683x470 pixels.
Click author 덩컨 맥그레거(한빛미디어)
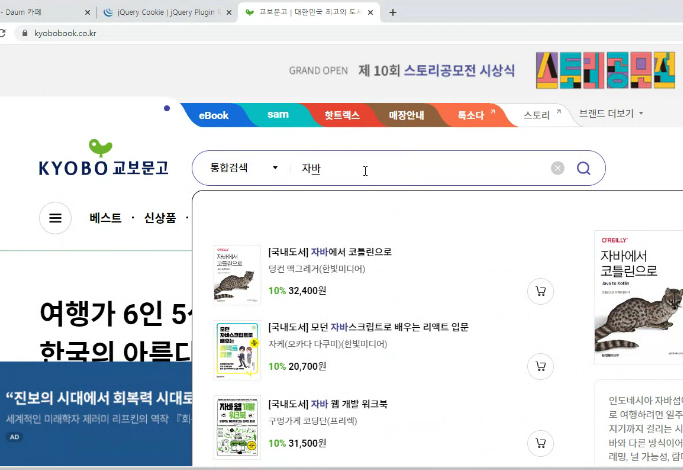[317, 269]
